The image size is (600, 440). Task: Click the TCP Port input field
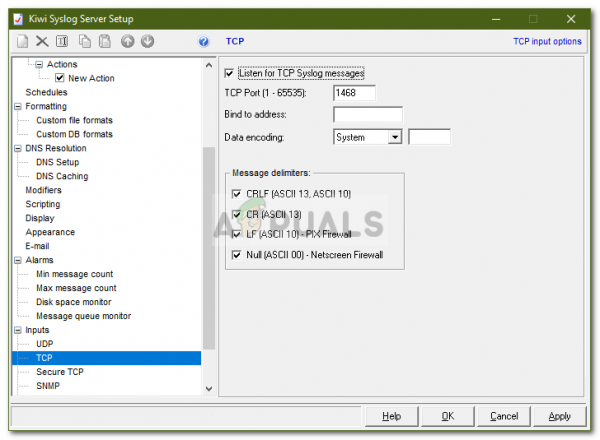[x=354, y=93]
